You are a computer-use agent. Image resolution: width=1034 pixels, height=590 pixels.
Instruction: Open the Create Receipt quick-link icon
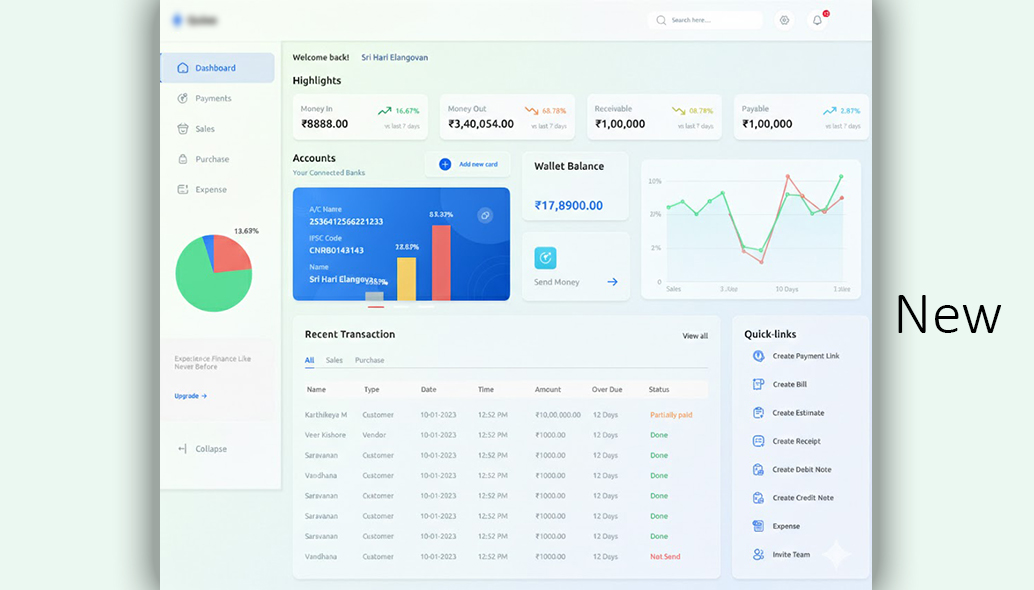coord(759,441)
